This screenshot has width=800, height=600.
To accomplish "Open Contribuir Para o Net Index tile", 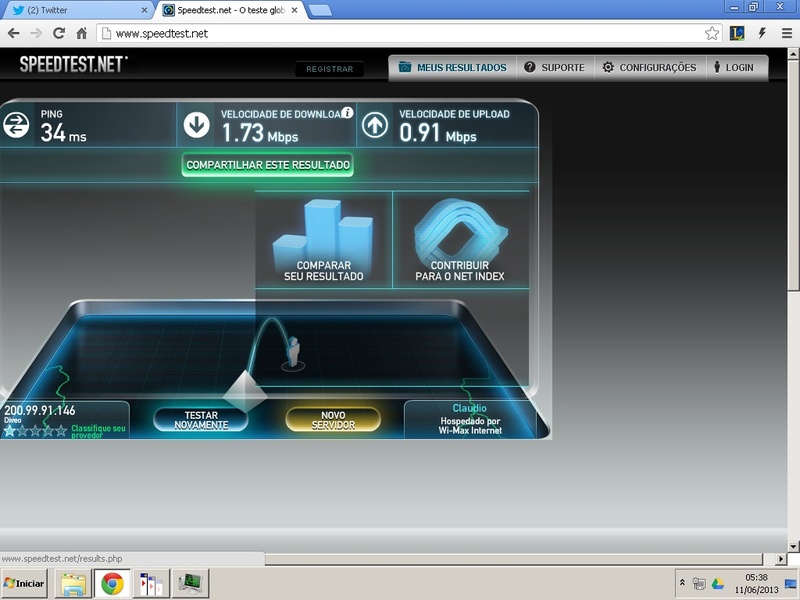I will pyautogui.click(x=460, y=240).
